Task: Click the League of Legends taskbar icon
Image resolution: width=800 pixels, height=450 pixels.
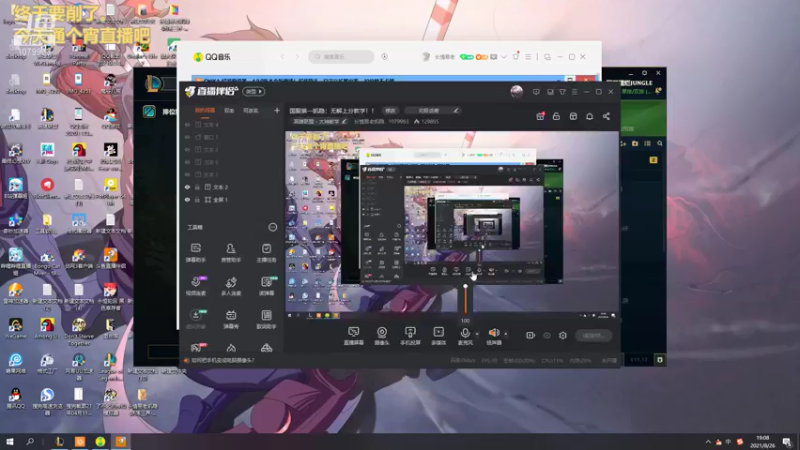Action: coord(59,441)
